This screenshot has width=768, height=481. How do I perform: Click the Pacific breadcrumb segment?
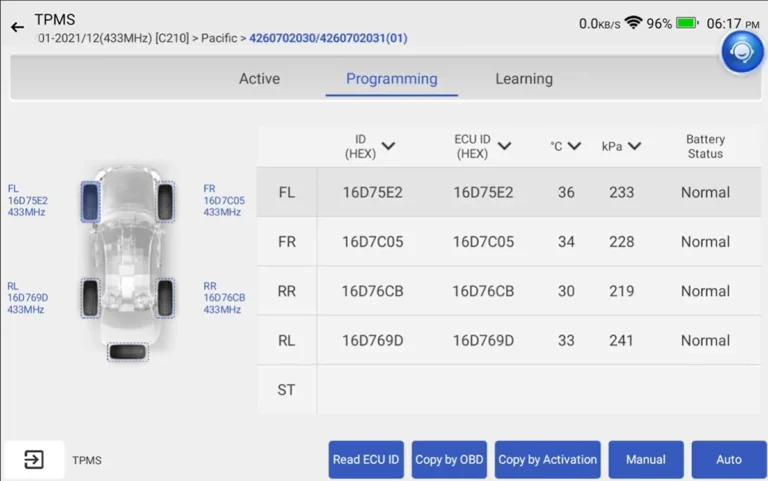219,38
